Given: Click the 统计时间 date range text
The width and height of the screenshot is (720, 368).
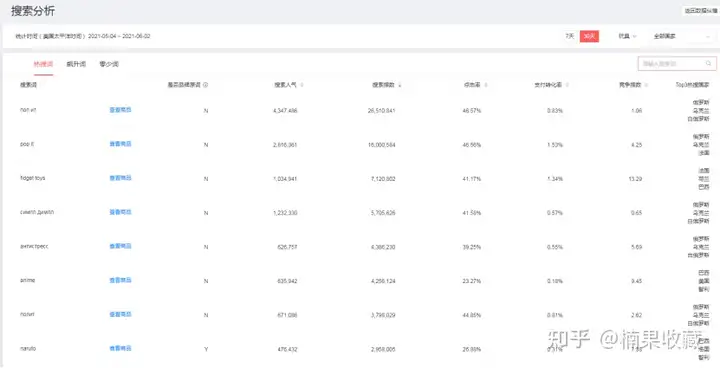Looking at the screenshot, I should [83, 36].
